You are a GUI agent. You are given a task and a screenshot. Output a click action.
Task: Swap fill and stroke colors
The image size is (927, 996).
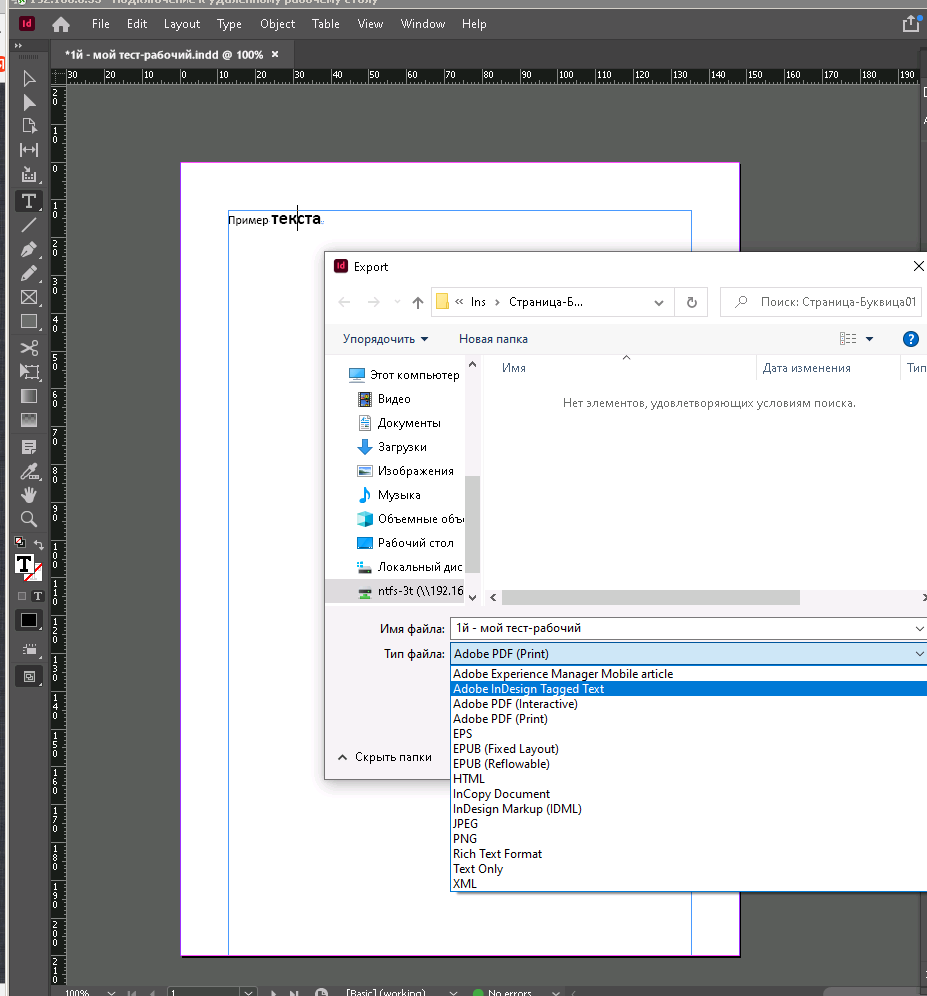[x=39, y=544]
